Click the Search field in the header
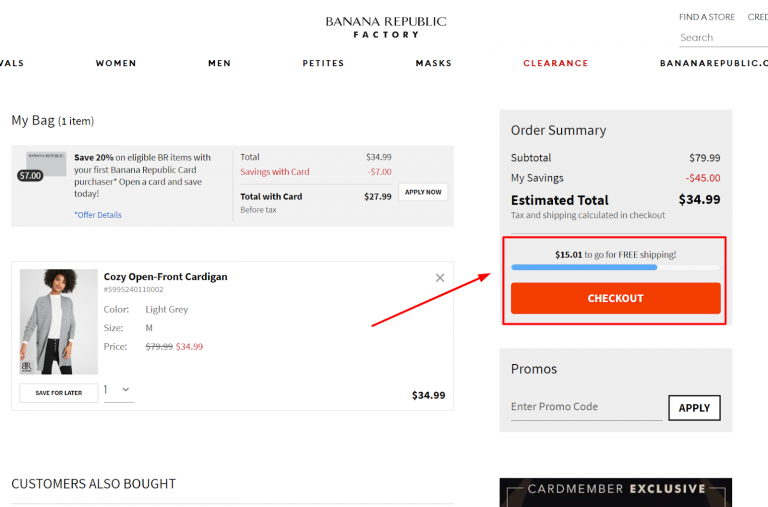 (723, 38)
